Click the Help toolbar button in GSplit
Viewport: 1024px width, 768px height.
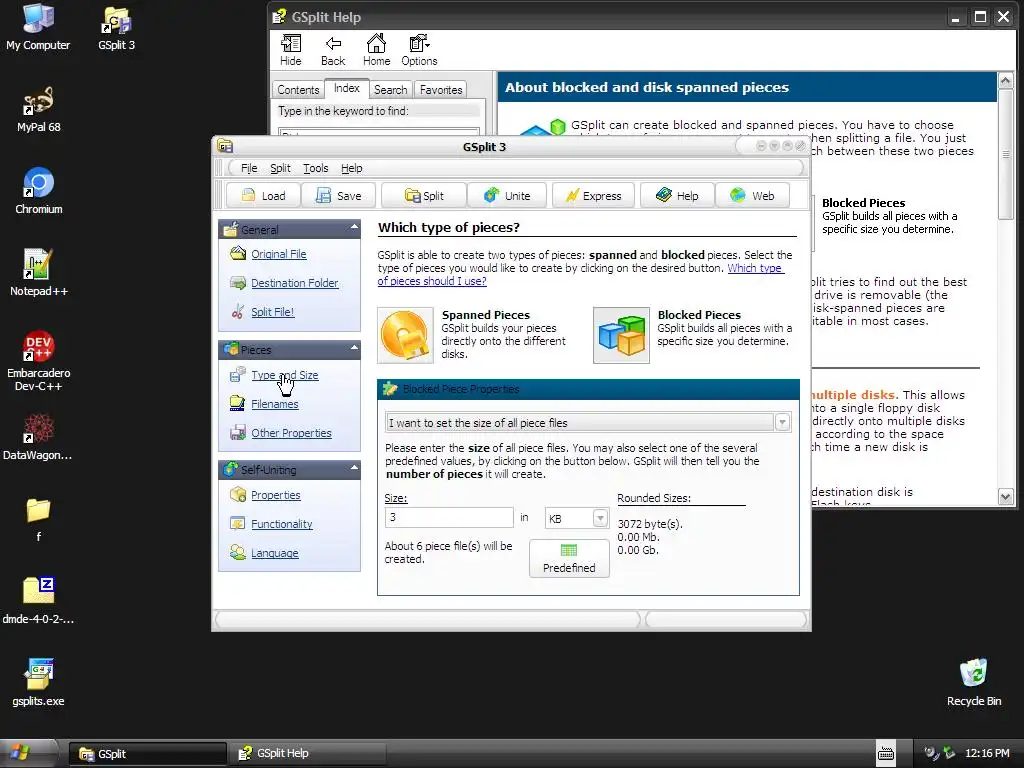677,195
